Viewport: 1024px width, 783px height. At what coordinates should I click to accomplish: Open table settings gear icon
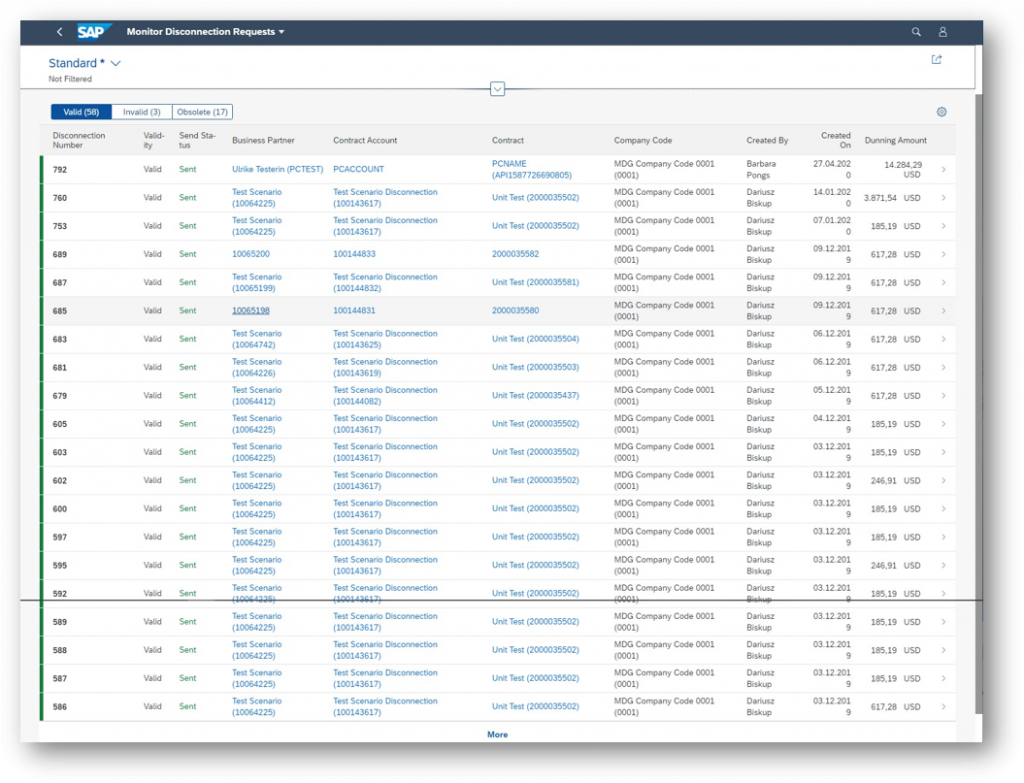coord(942,112)
